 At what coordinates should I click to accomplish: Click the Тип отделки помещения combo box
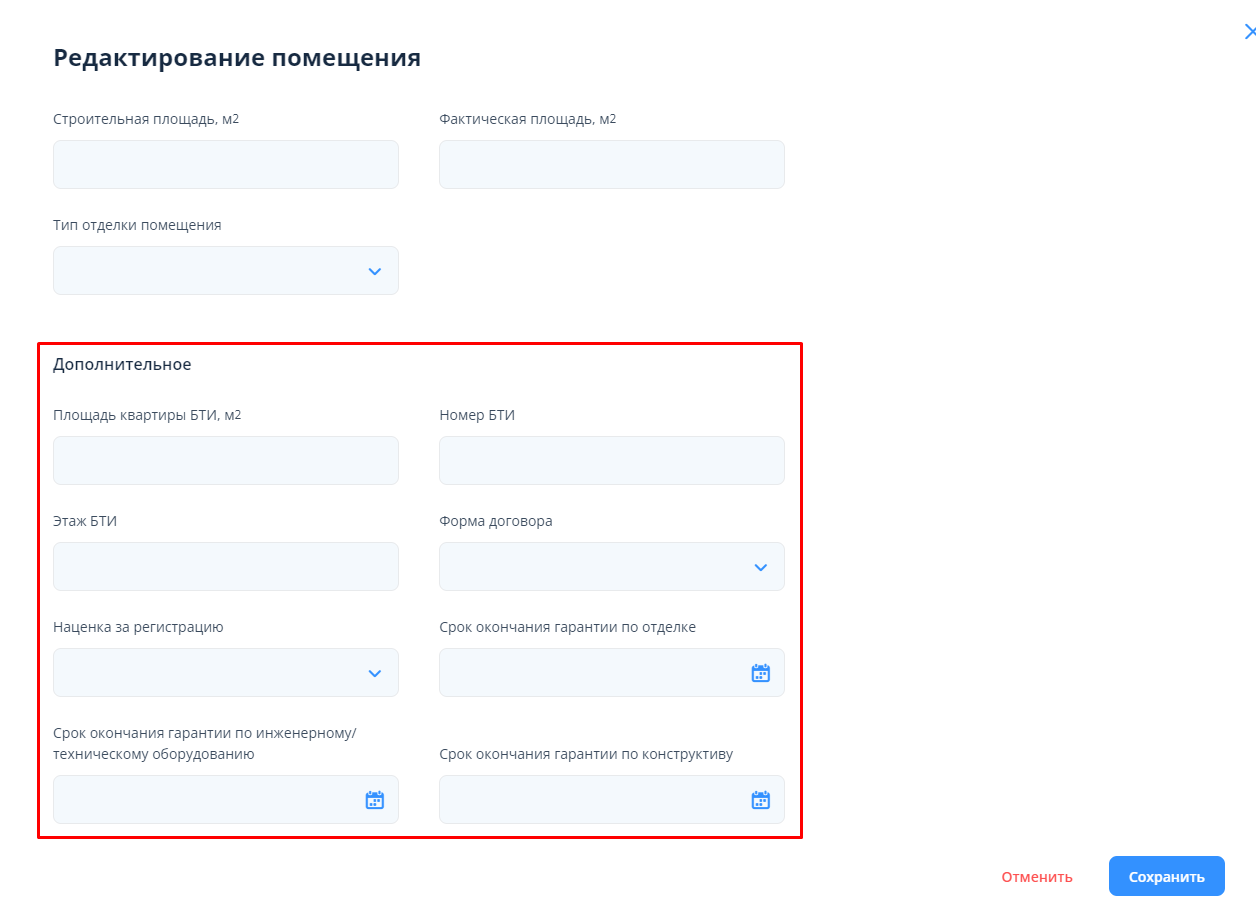coord(205,271)
